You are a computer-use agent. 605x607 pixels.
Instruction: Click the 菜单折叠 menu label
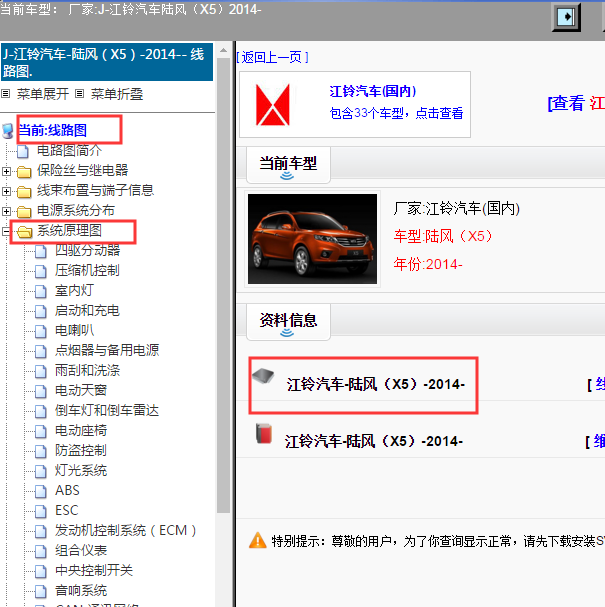(117, 94)
